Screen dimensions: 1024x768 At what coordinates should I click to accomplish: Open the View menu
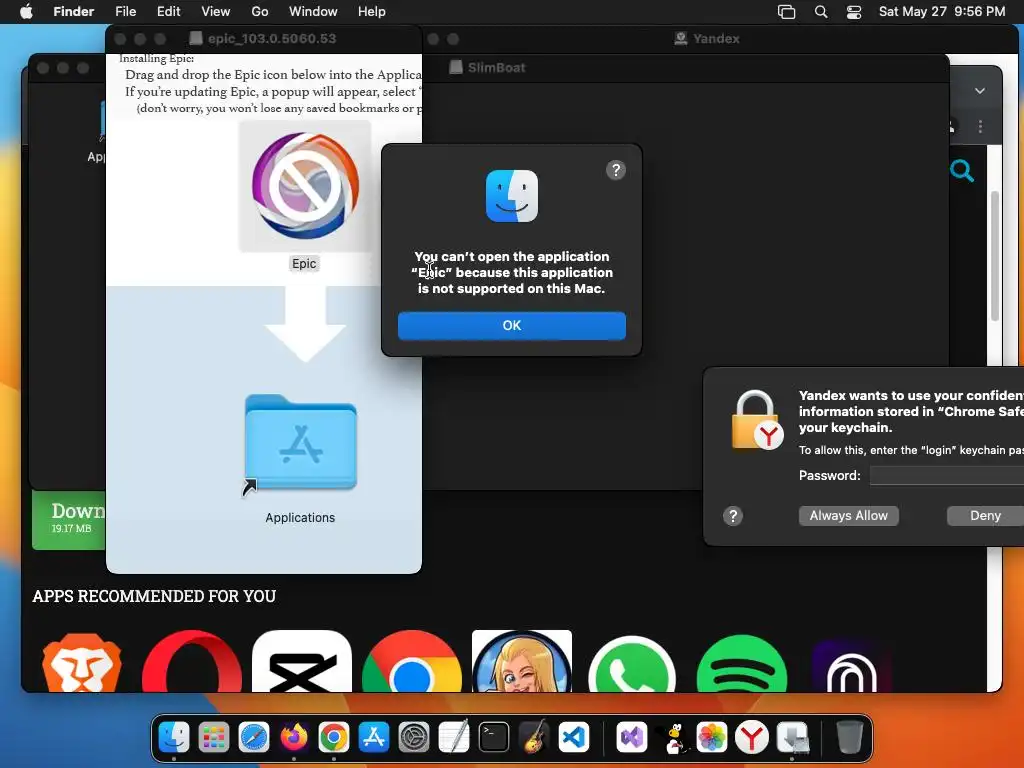tap(216, 12)
